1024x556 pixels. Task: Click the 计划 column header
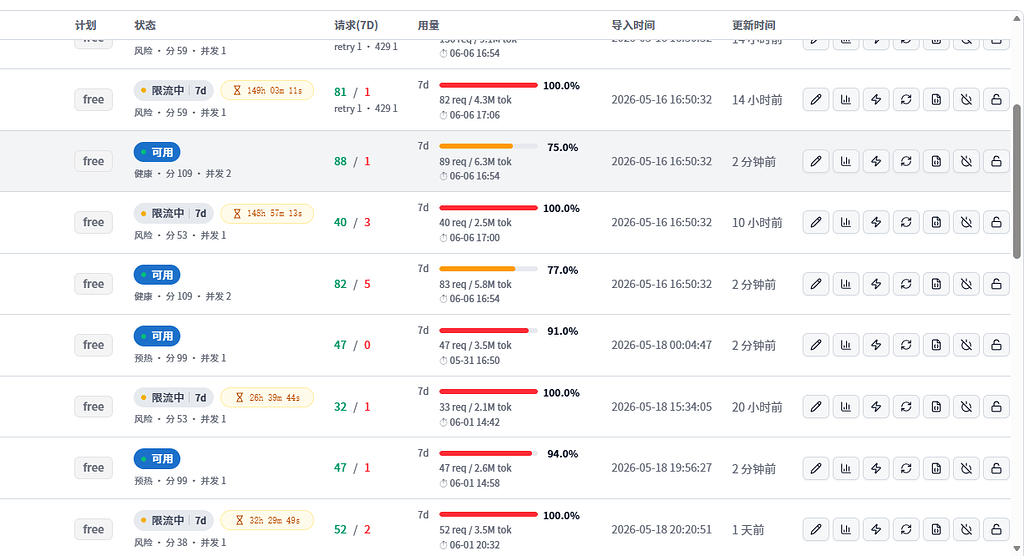point(86,25)
